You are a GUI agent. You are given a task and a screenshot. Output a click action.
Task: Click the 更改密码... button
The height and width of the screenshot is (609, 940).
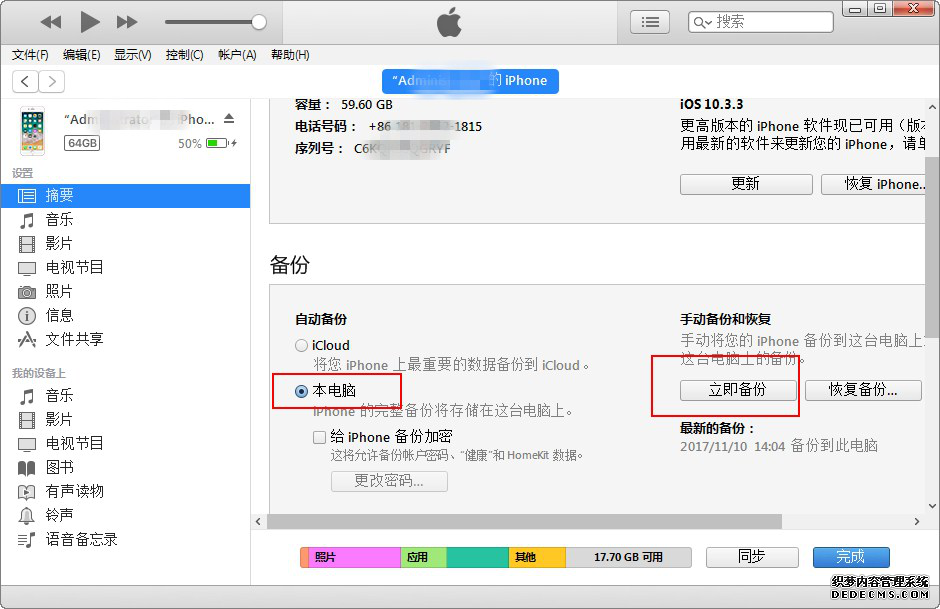point(389,481)
